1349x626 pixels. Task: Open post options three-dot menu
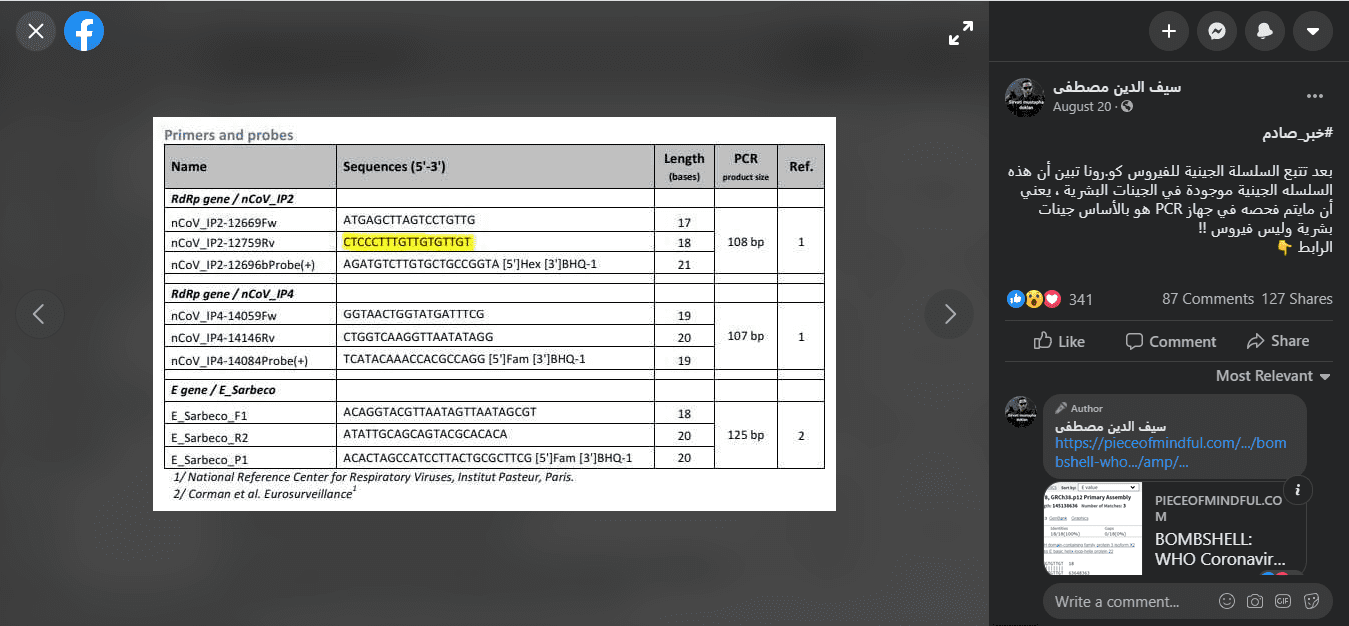point(1315,97)
